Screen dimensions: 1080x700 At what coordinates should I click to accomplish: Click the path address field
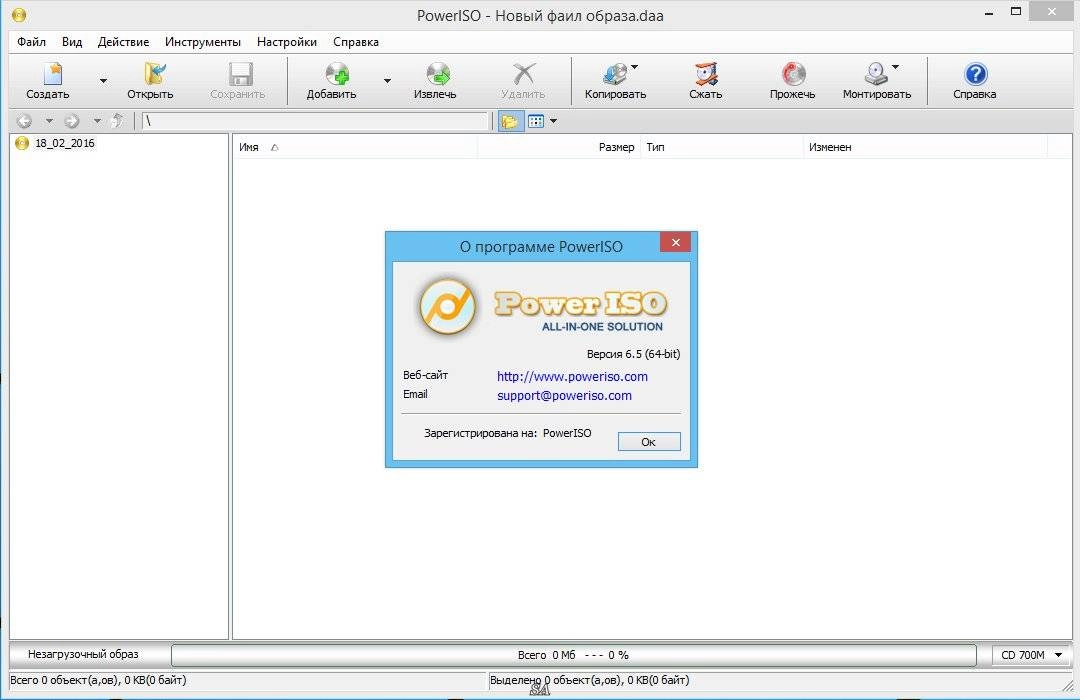pyautogui.click(x=315, y=121)
